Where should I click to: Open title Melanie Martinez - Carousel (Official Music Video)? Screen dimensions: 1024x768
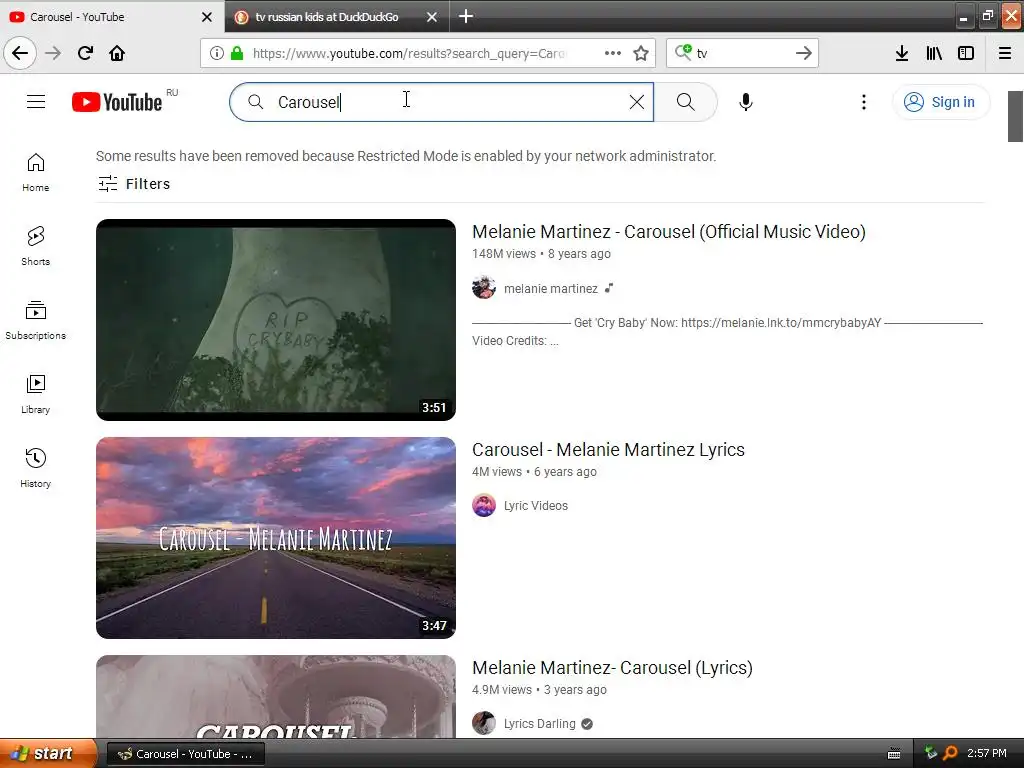pyautogui.click(x=669, y=232)
